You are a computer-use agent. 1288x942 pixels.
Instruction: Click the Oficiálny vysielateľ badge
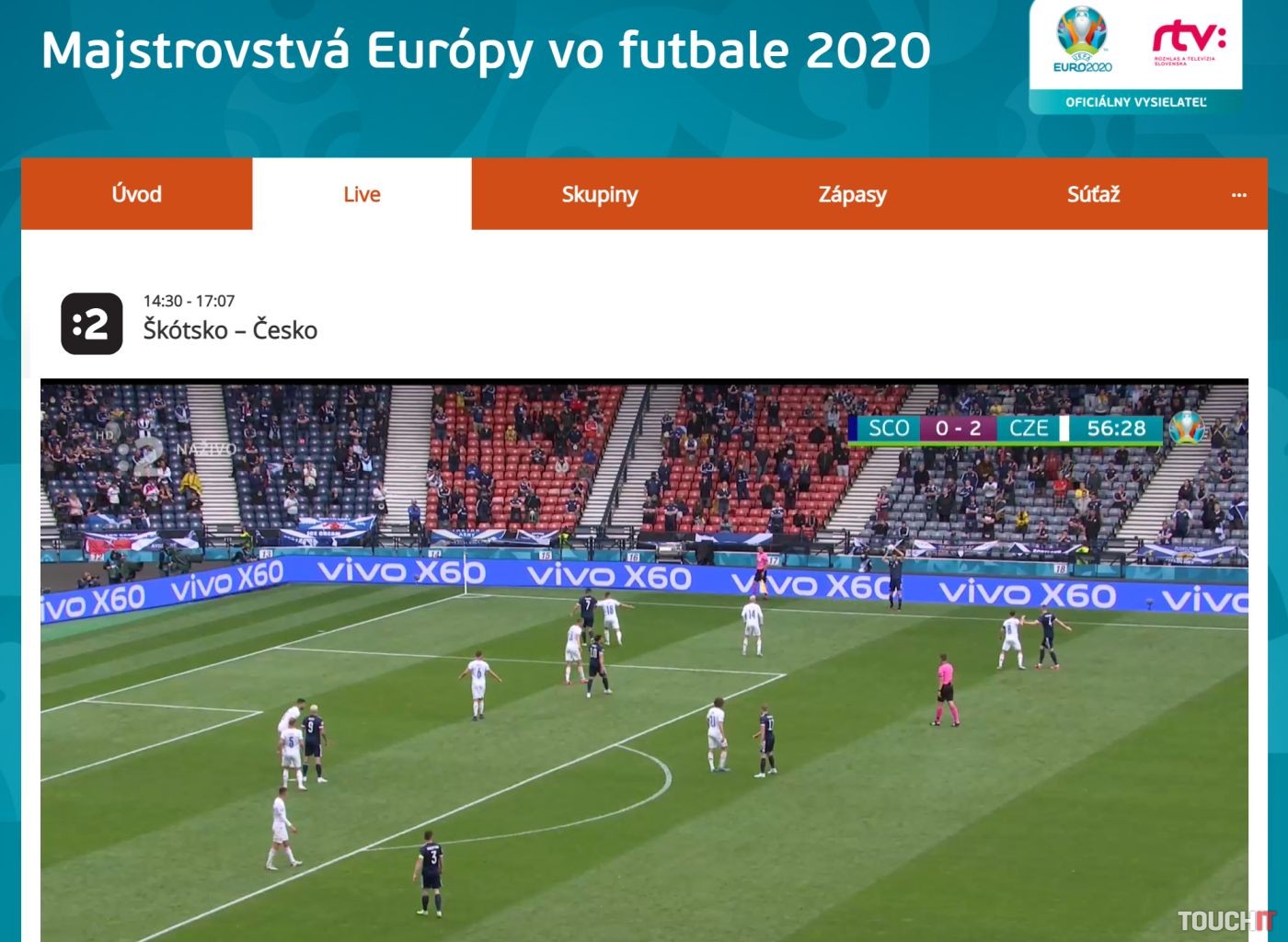click(x=1135, y=102)
